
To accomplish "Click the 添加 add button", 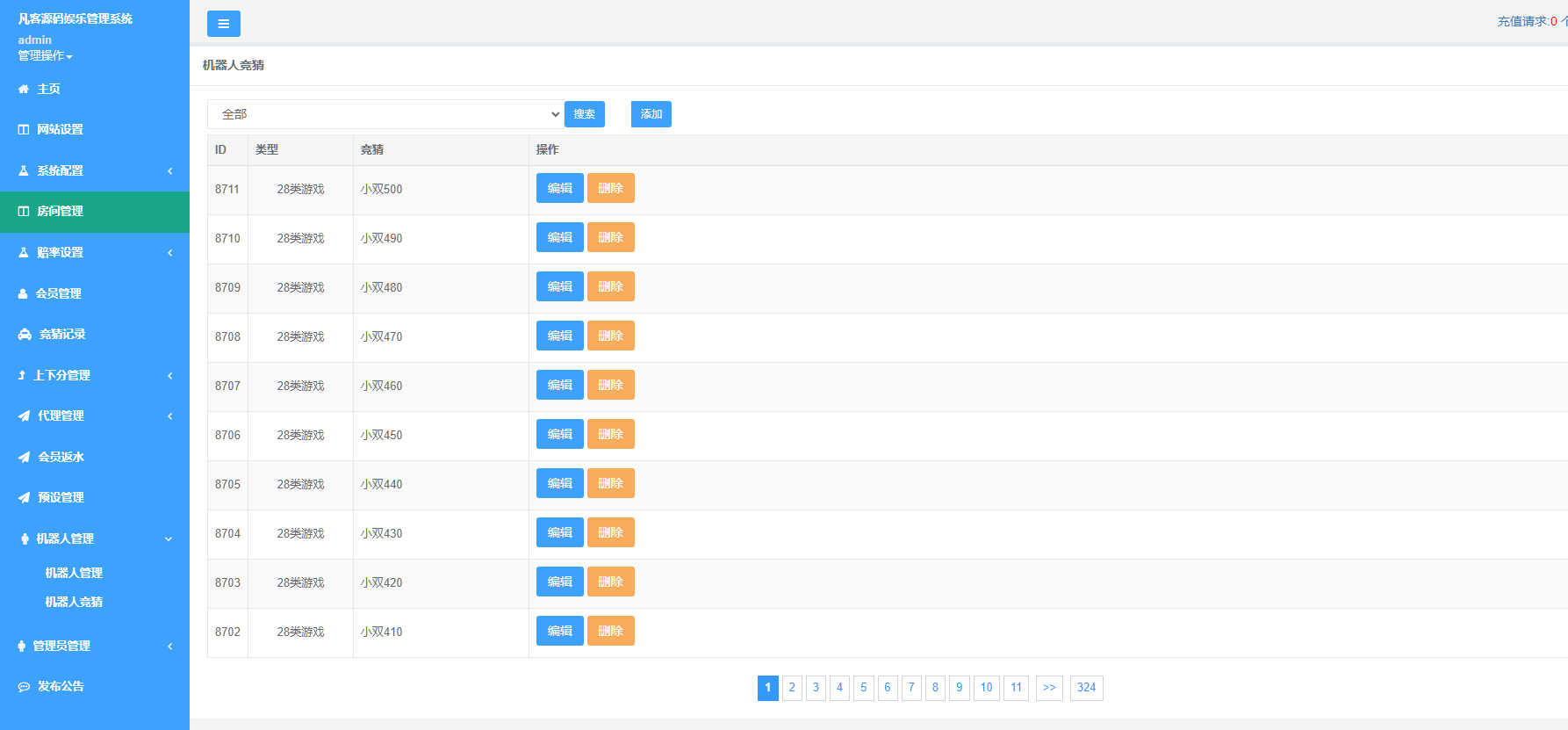I will coord(651,114).
